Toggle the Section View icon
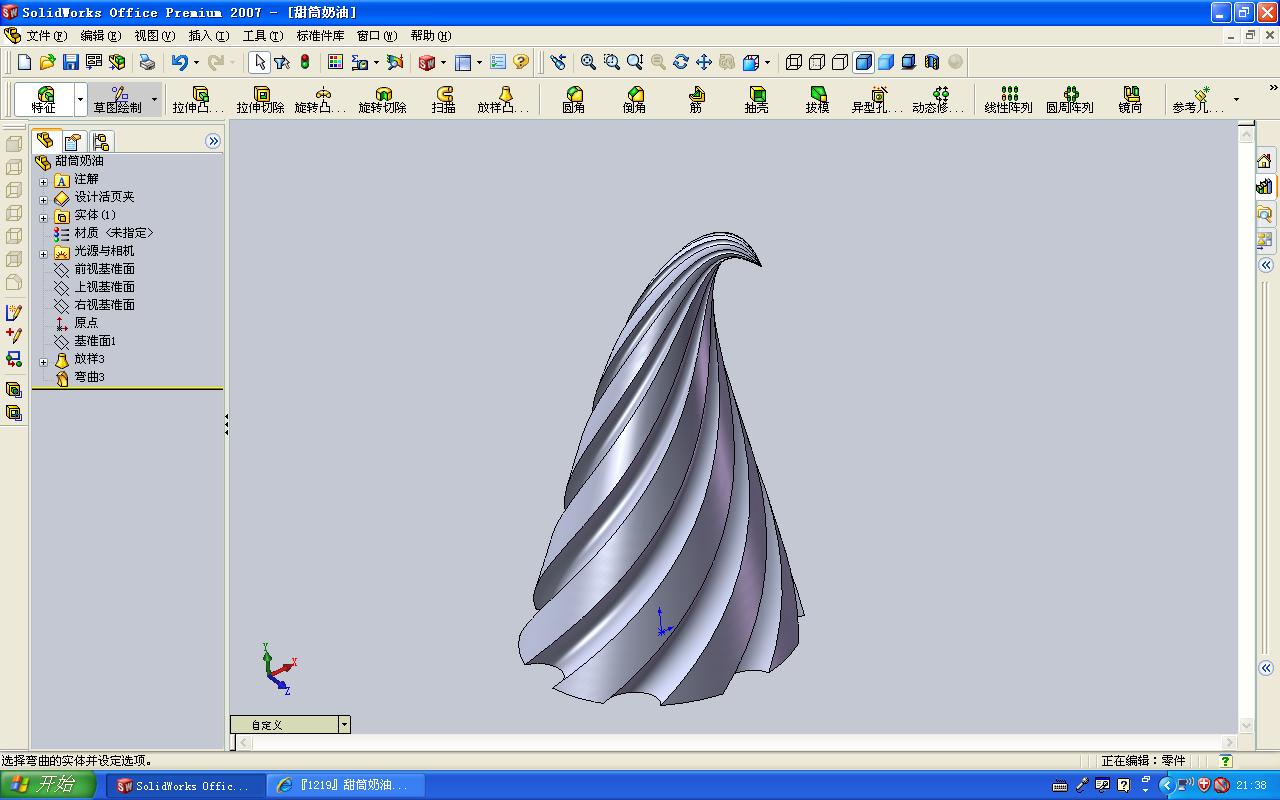Screen dimensions: 1280x800 [x=932, y=62]
